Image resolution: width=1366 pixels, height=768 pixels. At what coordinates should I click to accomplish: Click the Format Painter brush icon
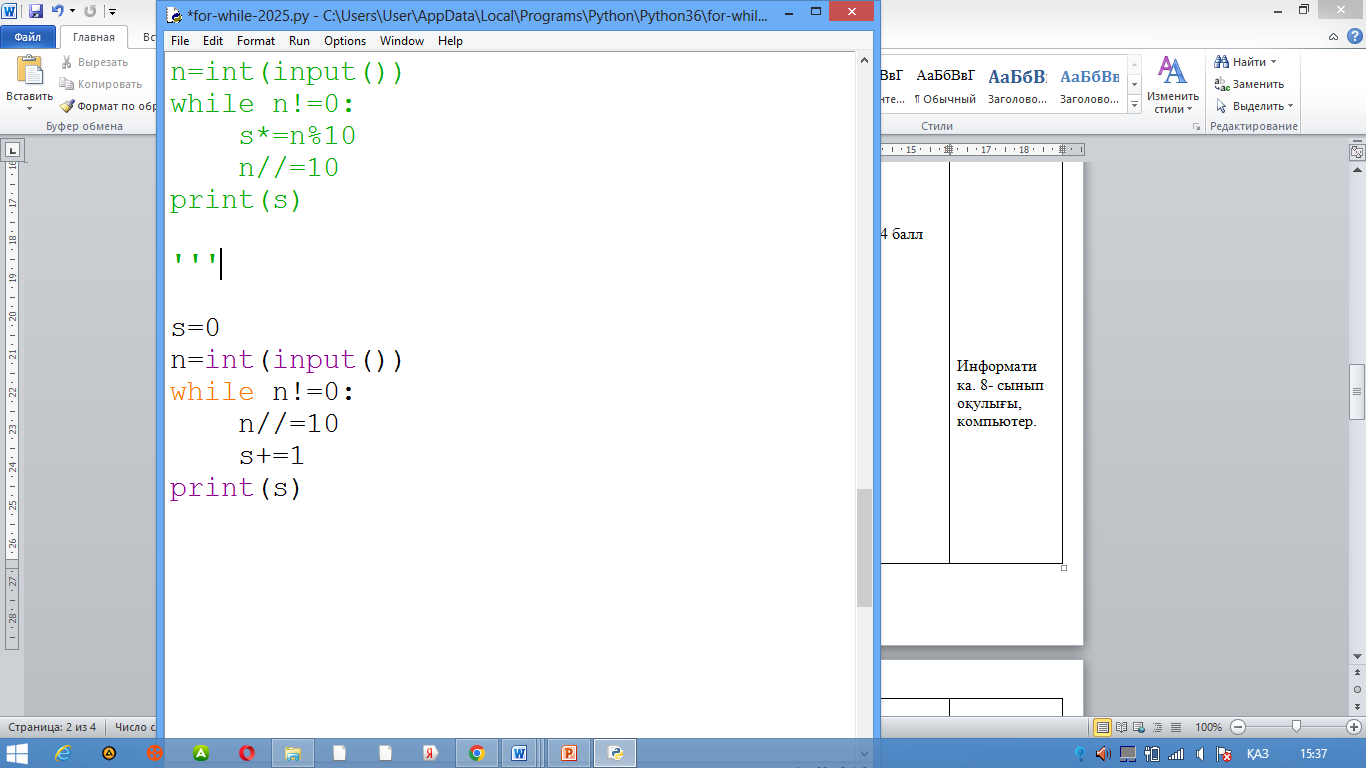point(67,106)
